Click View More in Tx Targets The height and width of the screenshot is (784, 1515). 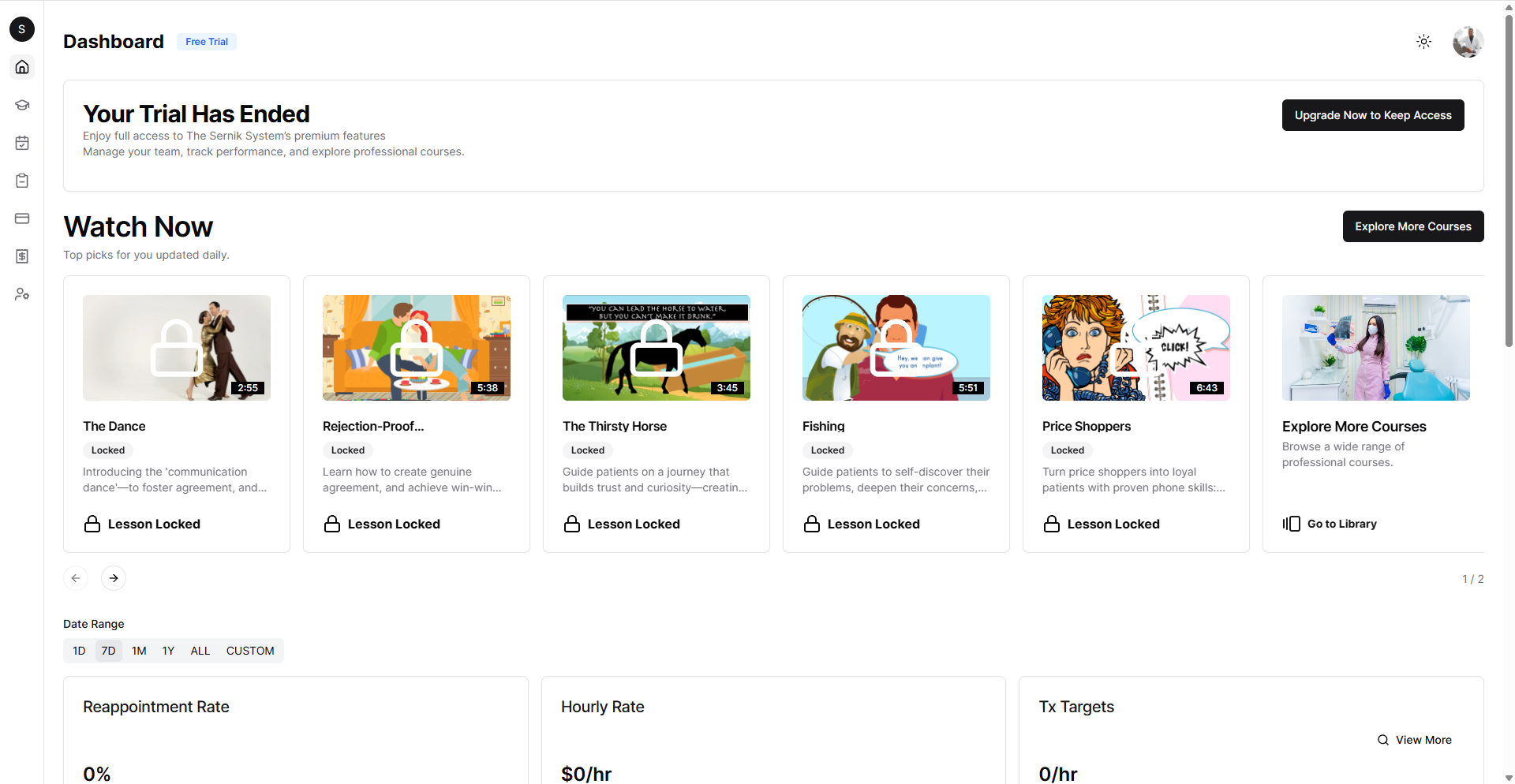1415,740
